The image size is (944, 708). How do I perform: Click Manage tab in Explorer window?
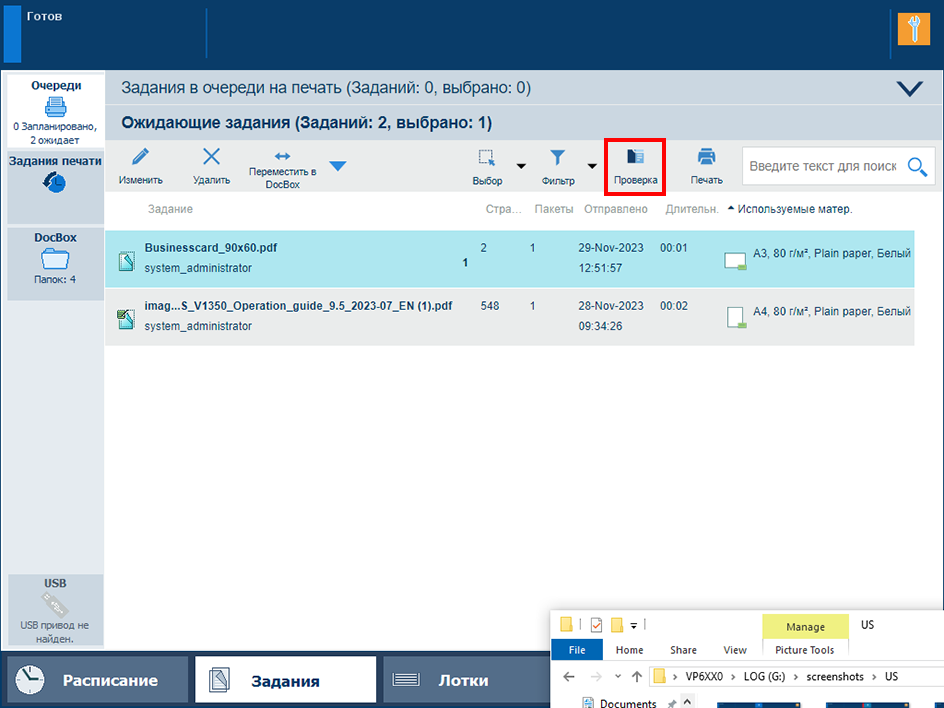point(805,627)
